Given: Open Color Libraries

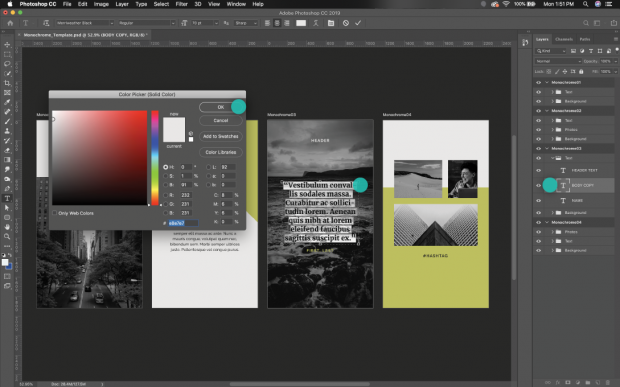Looking at the screenshot, I should click(x=221, y=152).
